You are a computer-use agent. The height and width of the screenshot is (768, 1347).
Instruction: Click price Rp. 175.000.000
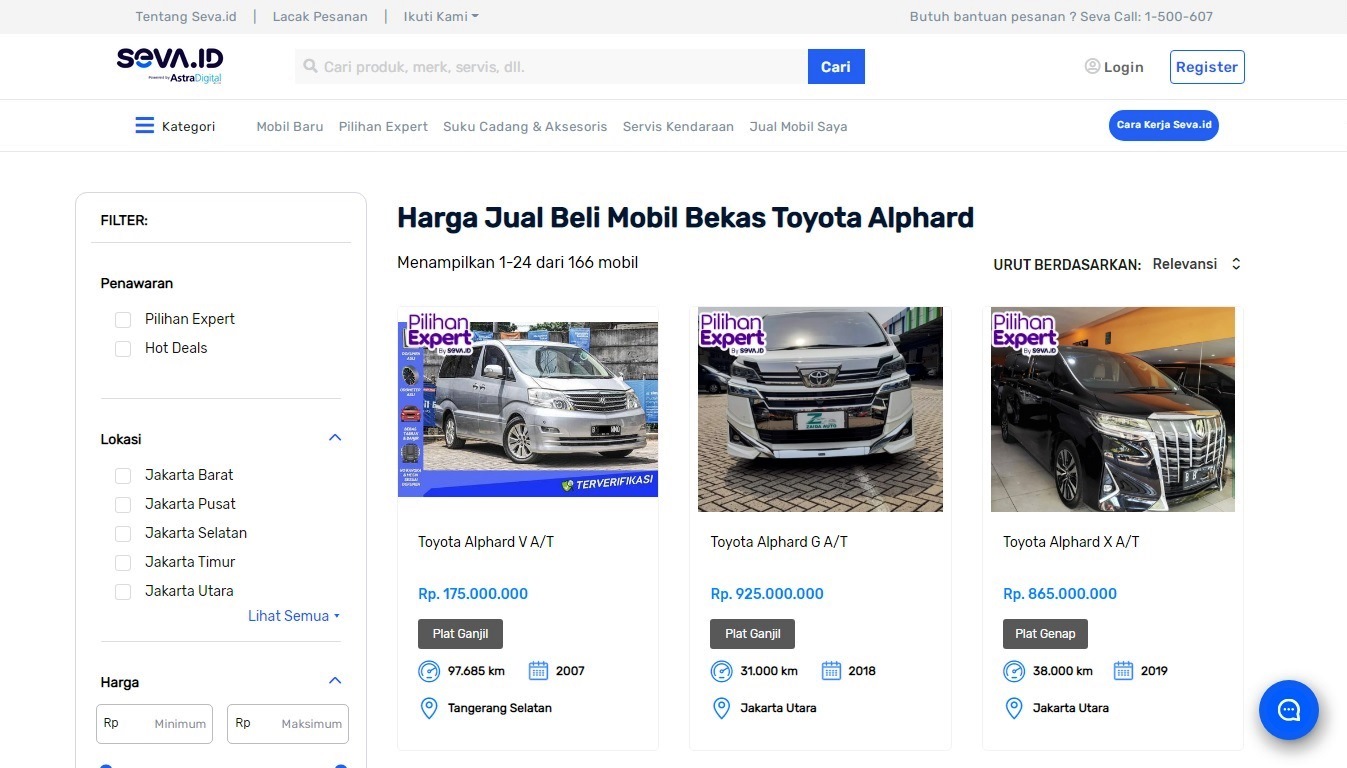(x=473, y=594)
